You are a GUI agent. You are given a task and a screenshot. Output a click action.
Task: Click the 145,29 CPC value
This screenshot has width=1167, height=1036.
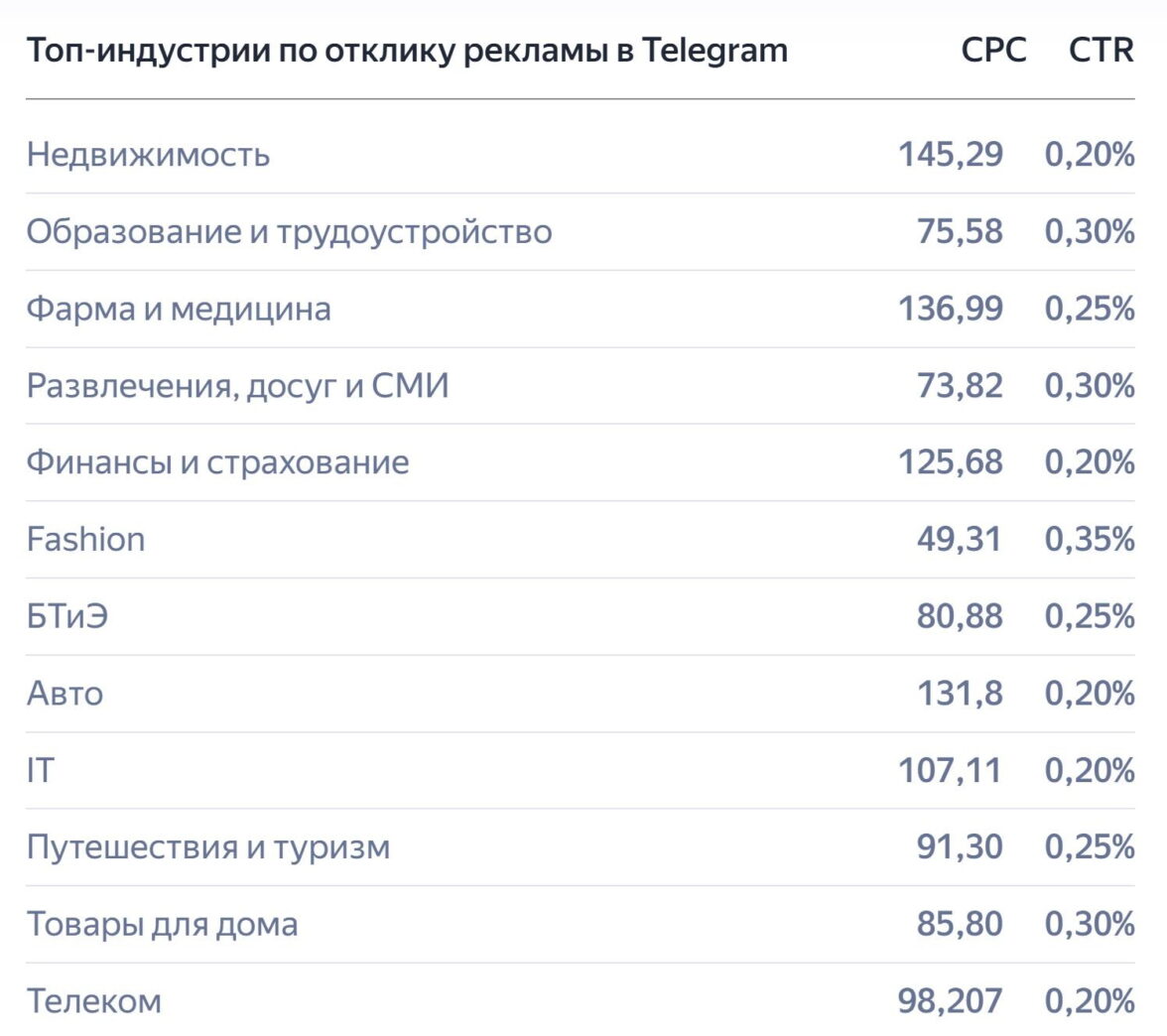tap(950, 155)
